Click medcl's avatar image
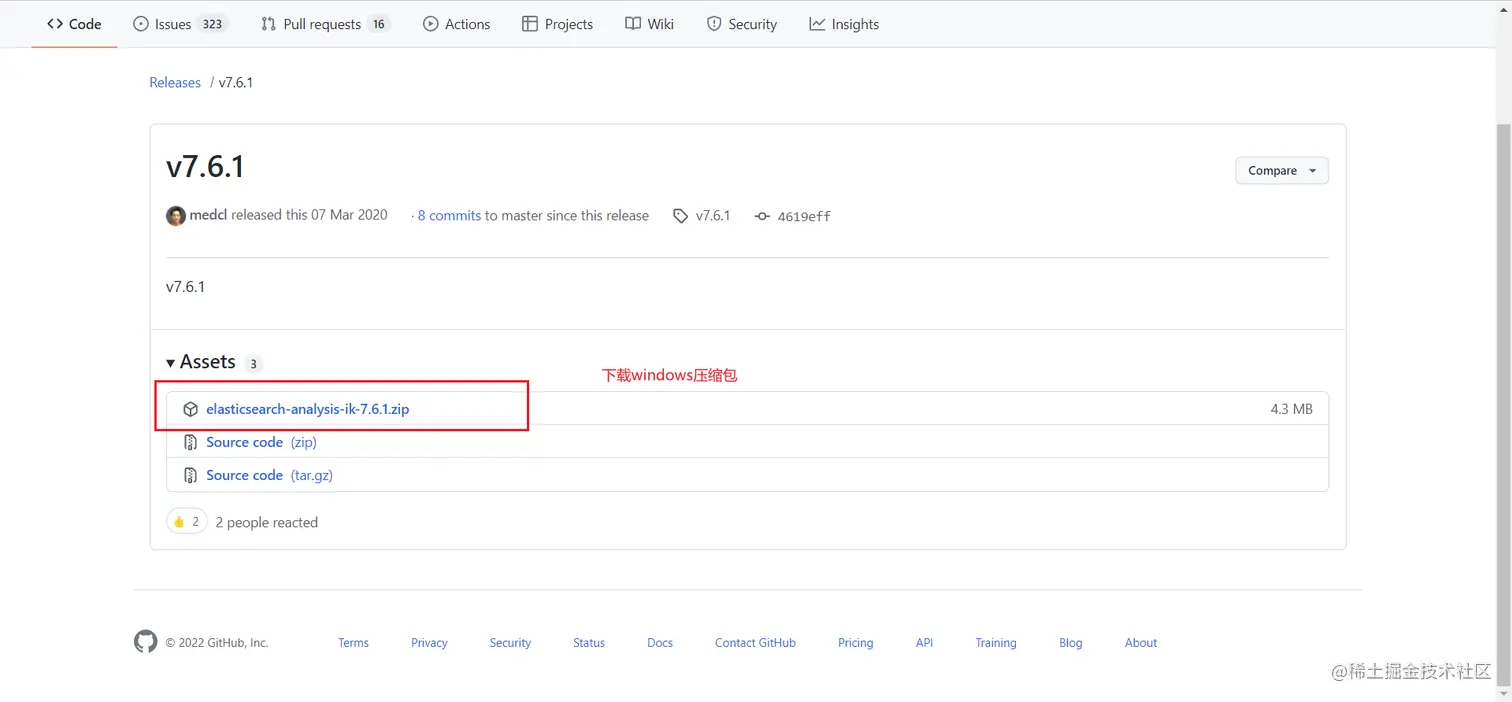The height and width of the screenshot is (702, 1512). click(x=176, y=216)
